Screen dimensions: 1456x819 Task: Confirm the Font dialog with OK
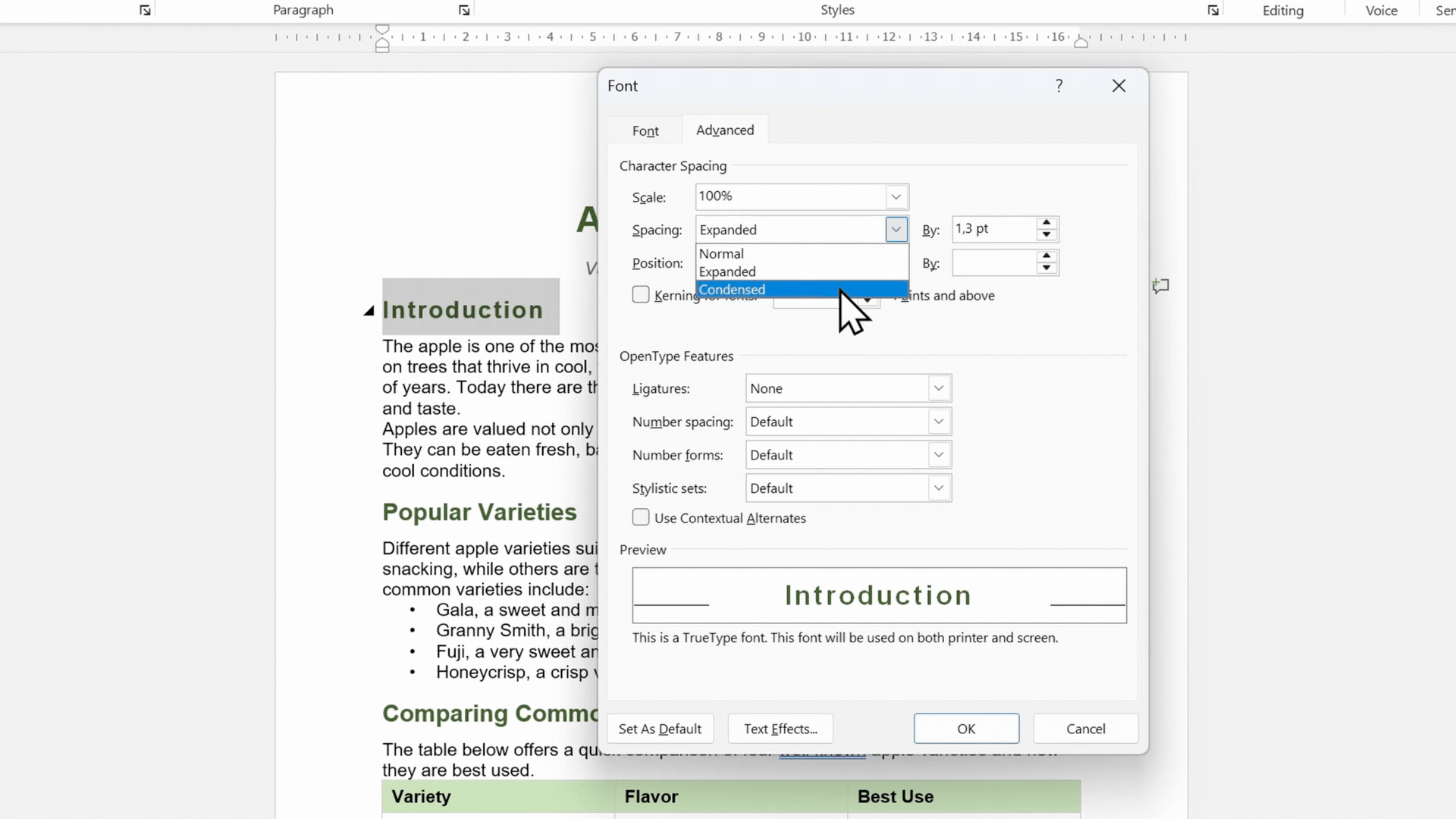point(966,729)
